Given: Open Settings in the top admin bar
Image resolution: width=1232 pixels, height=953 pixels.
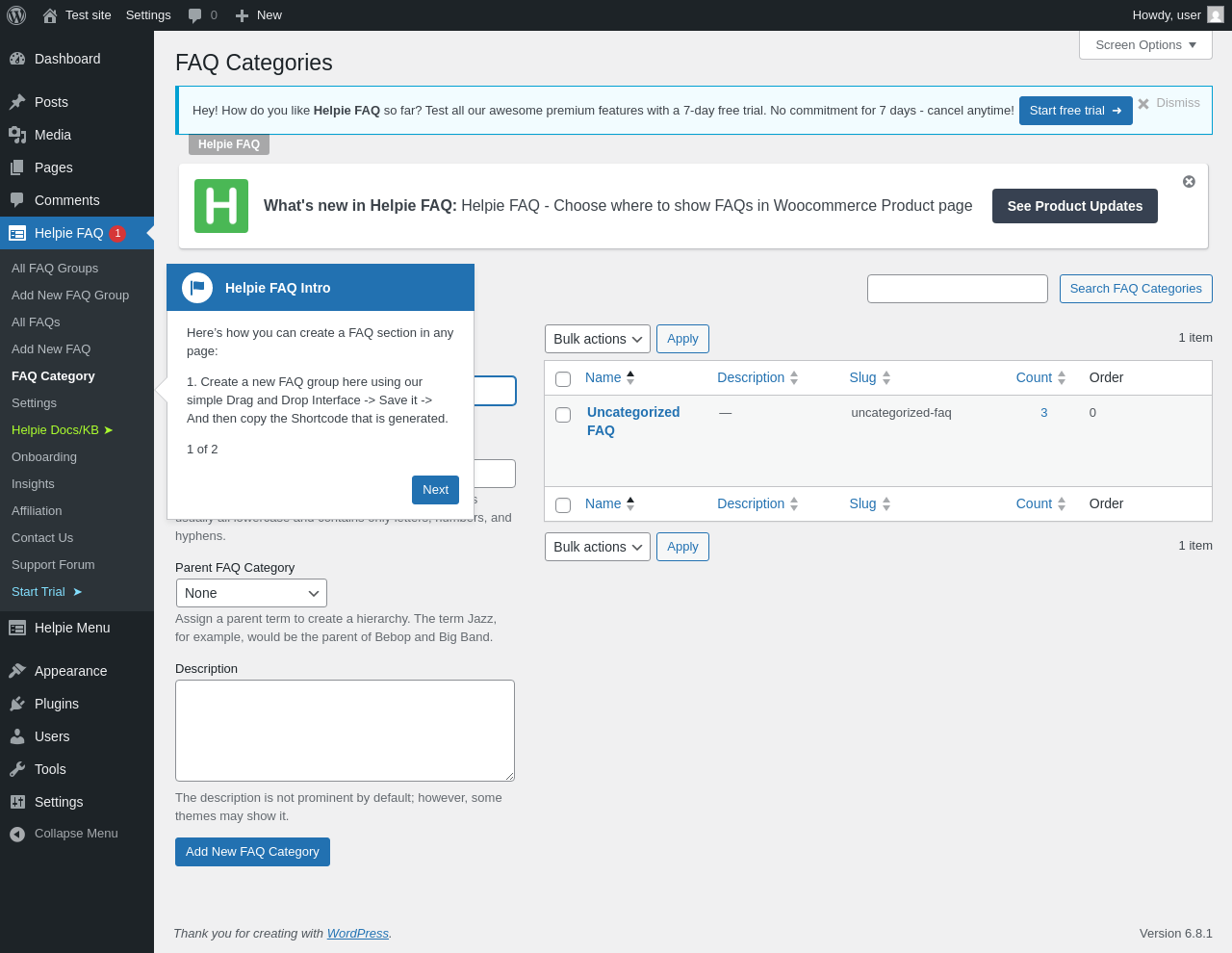Looking at the screenshot, I should [148, 15].
